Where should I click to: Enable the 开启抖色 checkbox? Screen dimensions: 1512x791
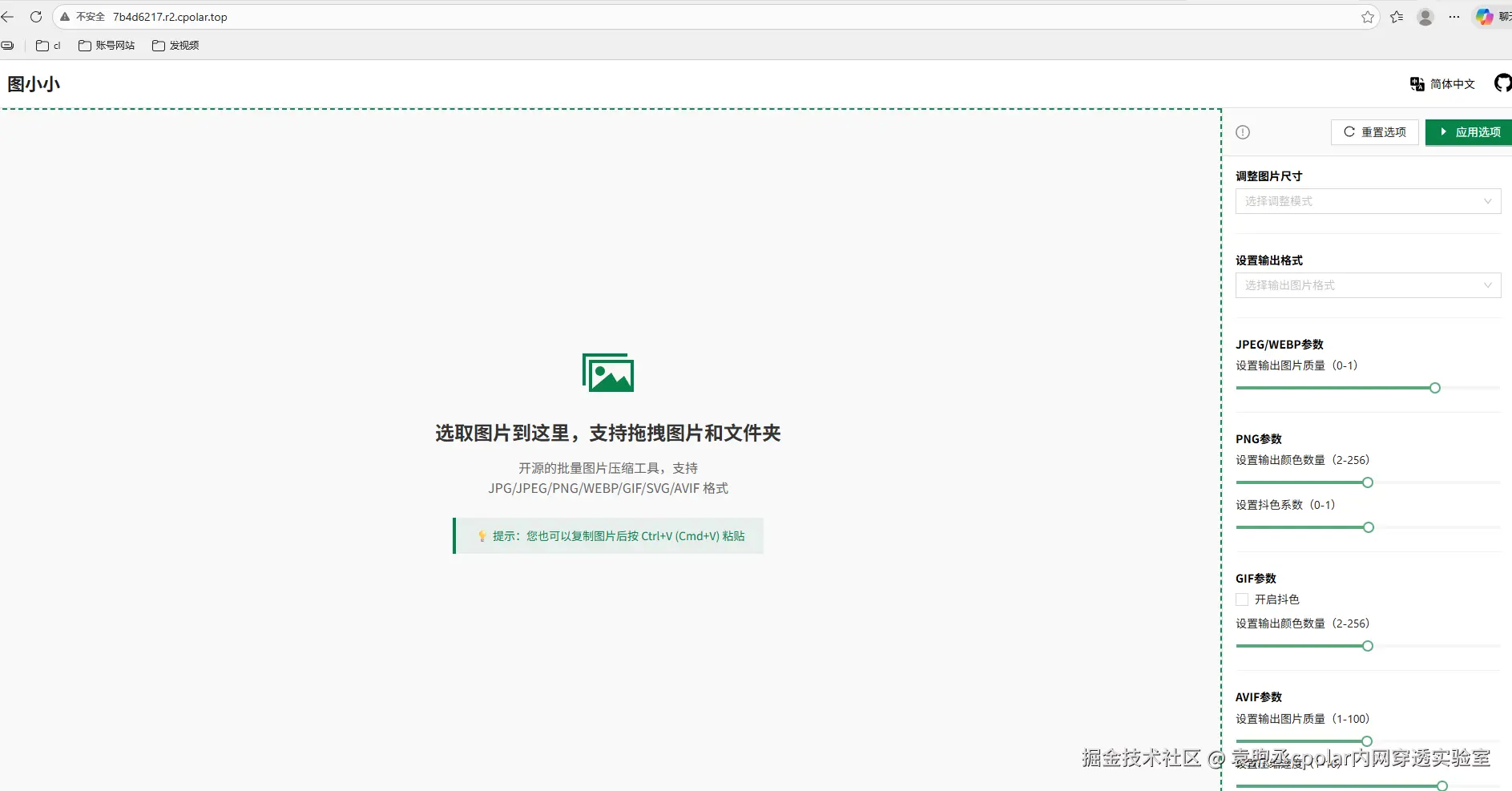pos(1242,599)
